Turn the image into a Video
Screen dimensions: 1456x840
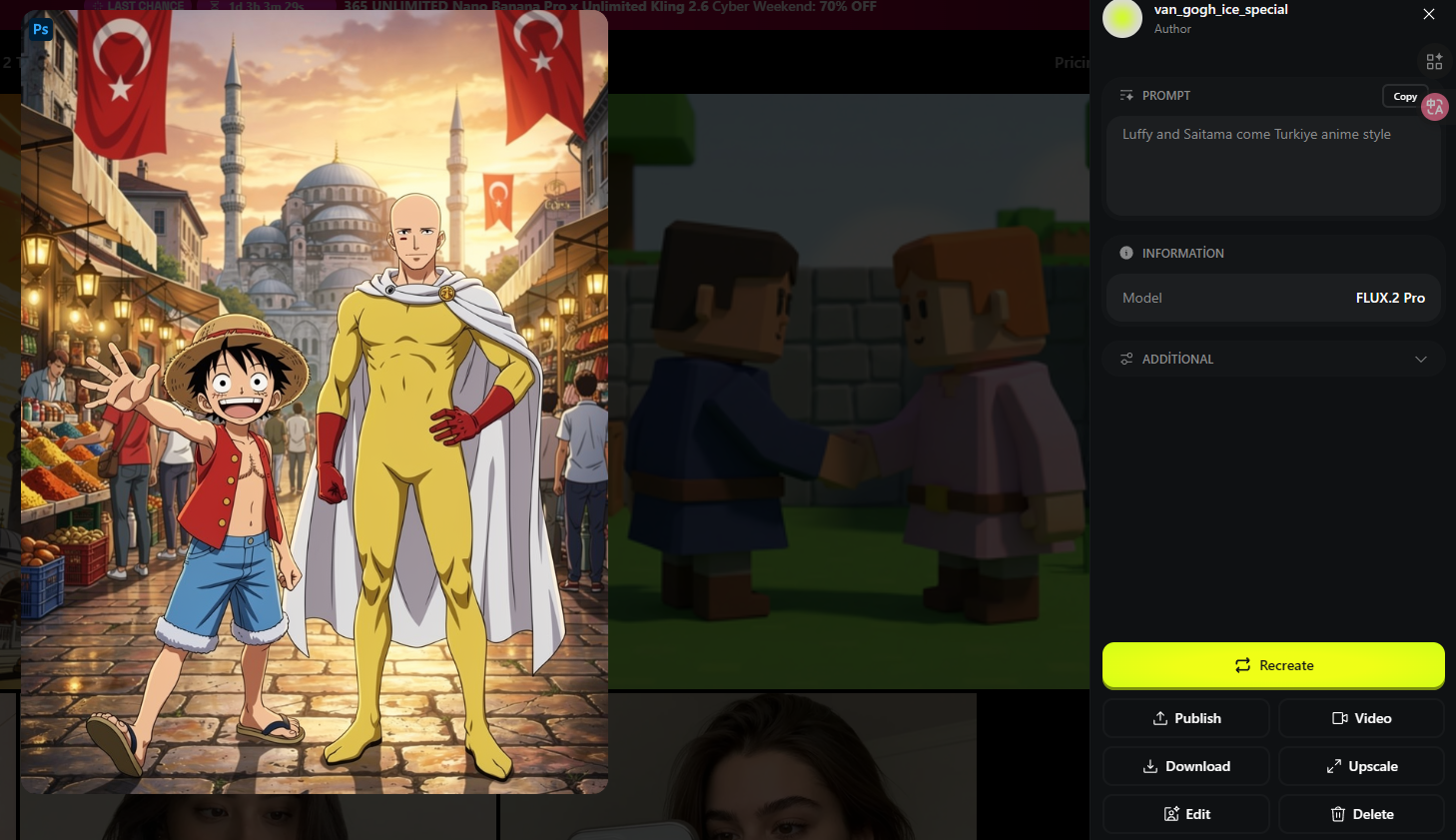(1361, 718)
